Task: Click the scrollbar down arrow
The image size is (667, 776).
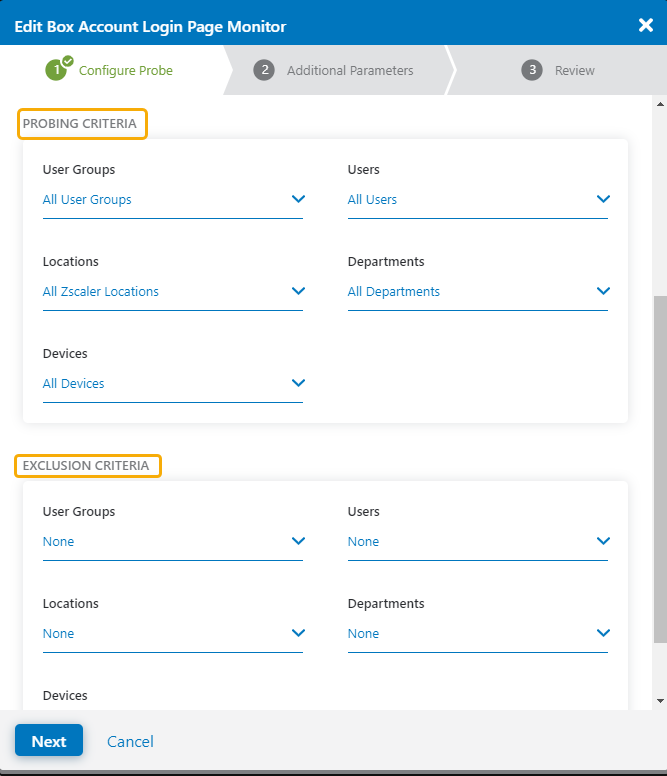Action: [659, 701]
